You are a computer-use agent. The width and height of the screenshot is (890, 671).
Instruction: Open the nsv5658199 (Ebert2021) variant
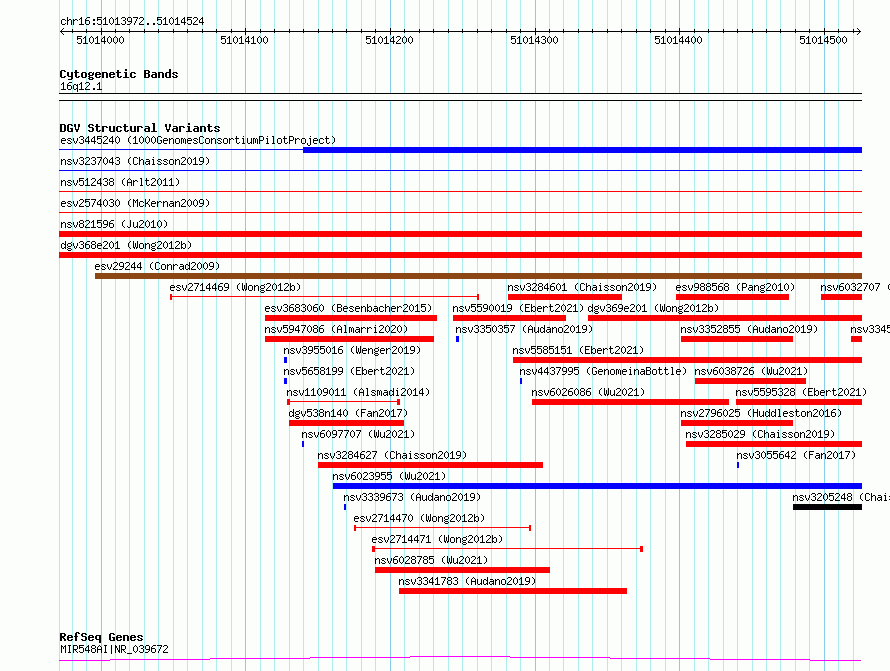tap(349, 371)
